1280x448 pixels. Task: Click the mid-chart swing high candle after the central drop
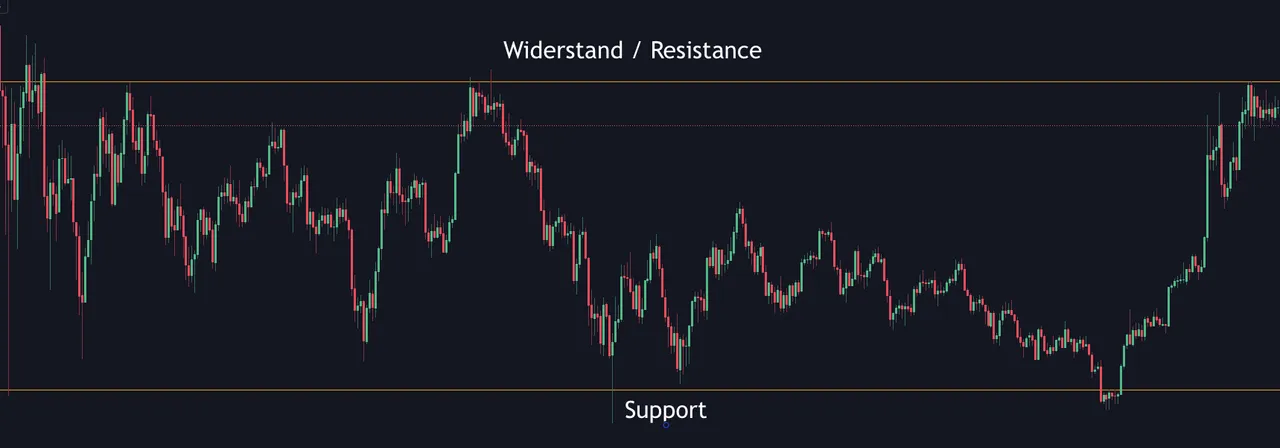coord(740,218)
